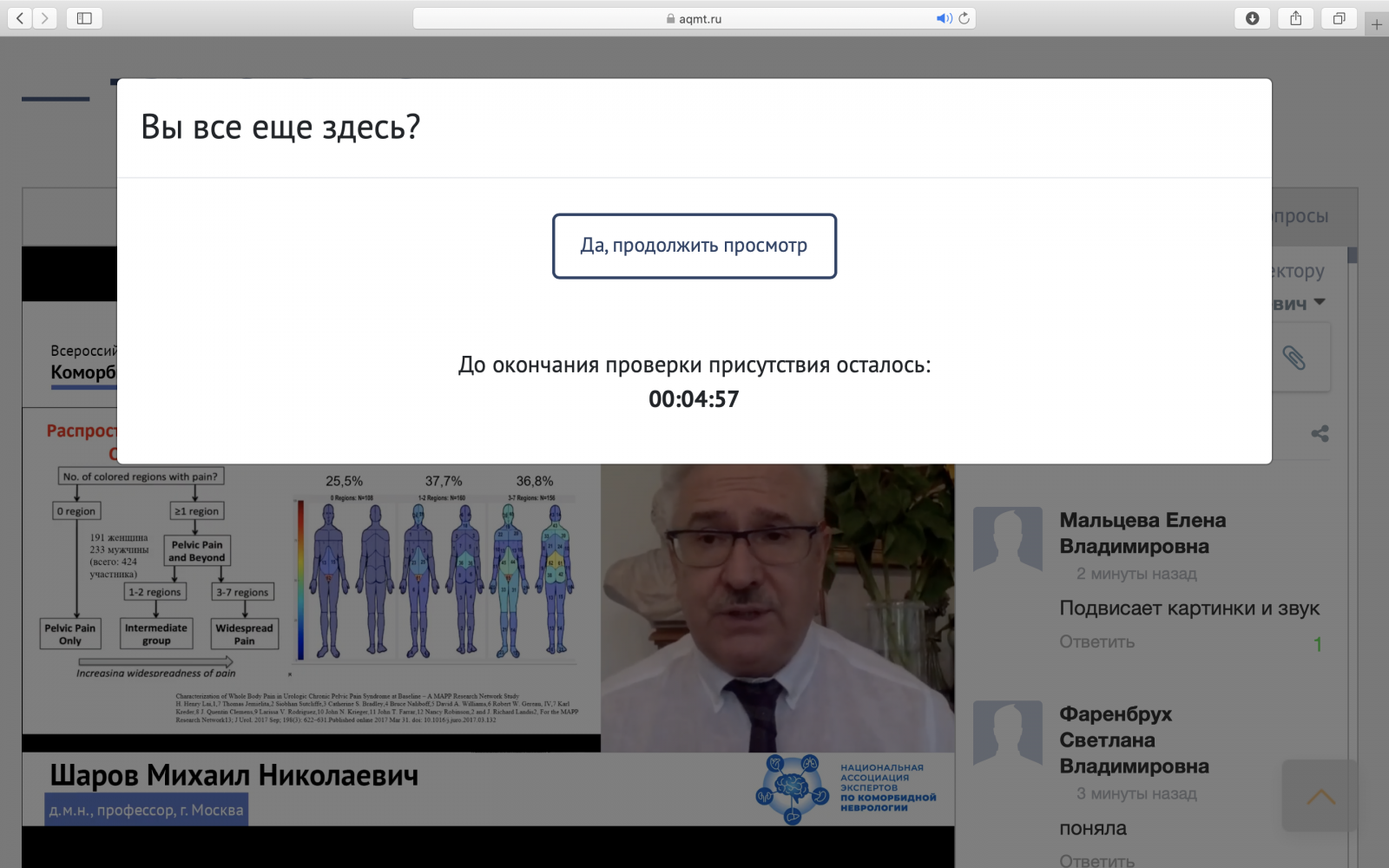
Task: Open a new tab with plus button
Action: (x=1377, y=24)
